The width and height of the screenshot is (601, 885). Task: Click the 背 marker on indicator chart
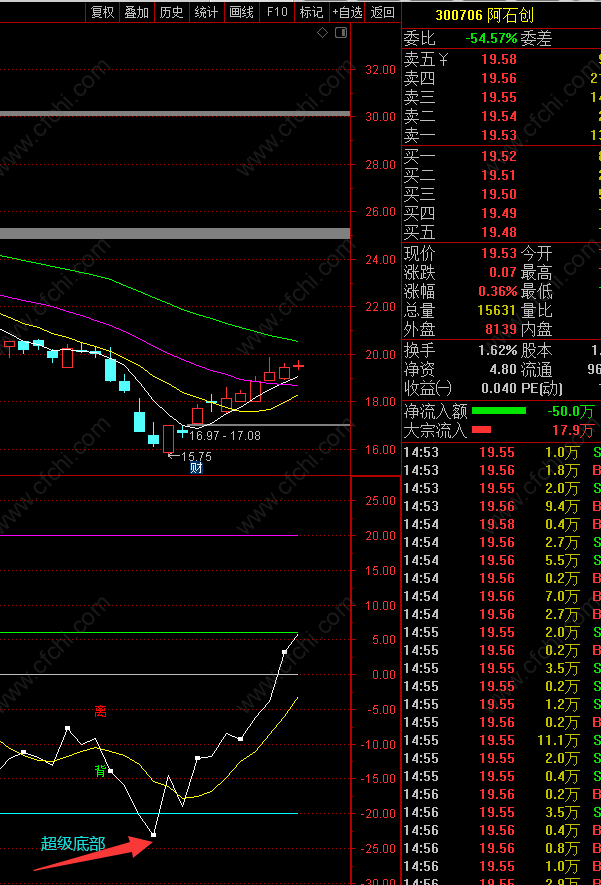click(x=100, y=771)
